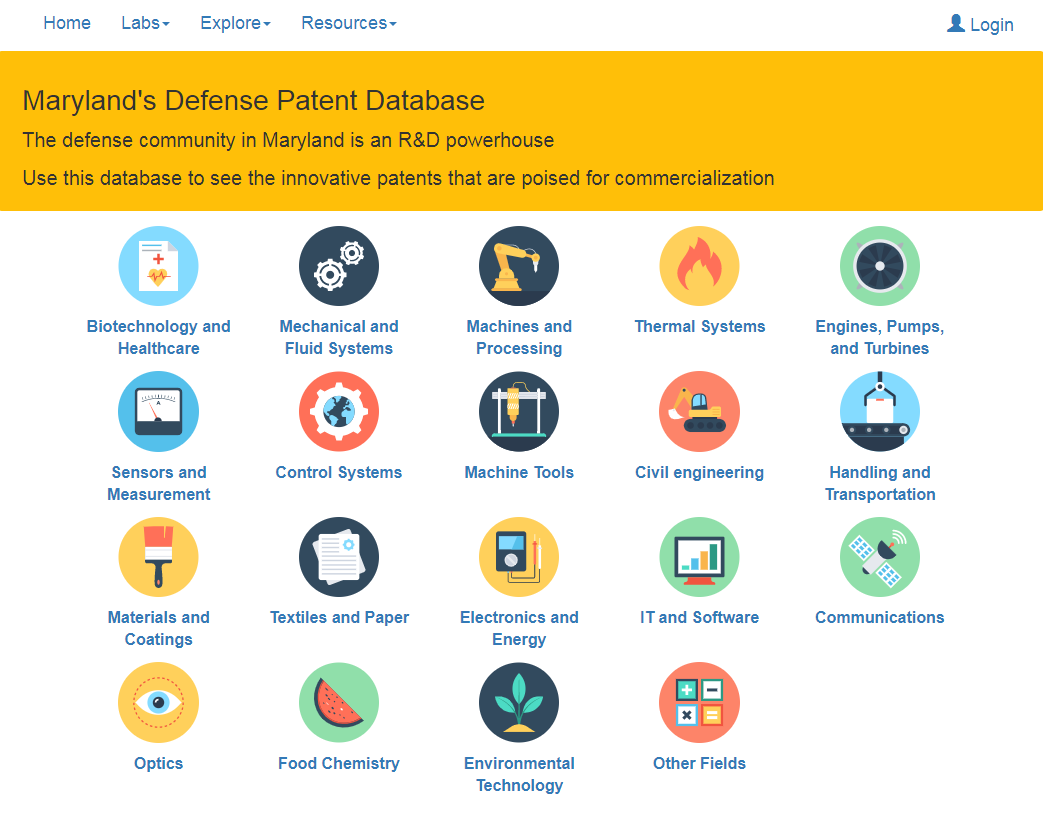Open the Resources dropdown menu

pos(349,23)
